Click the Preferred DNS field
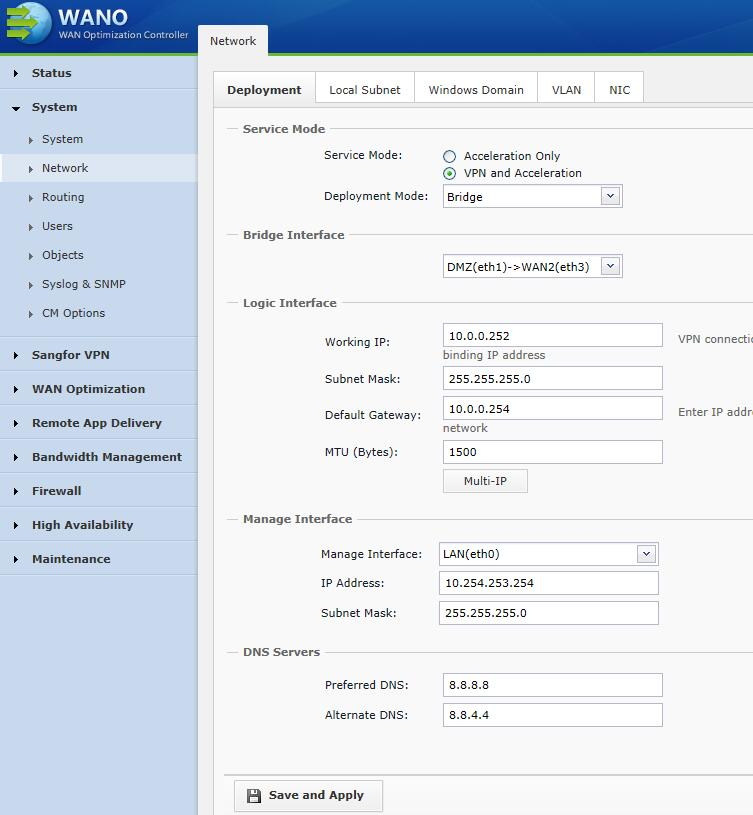 tap(552, 685)
